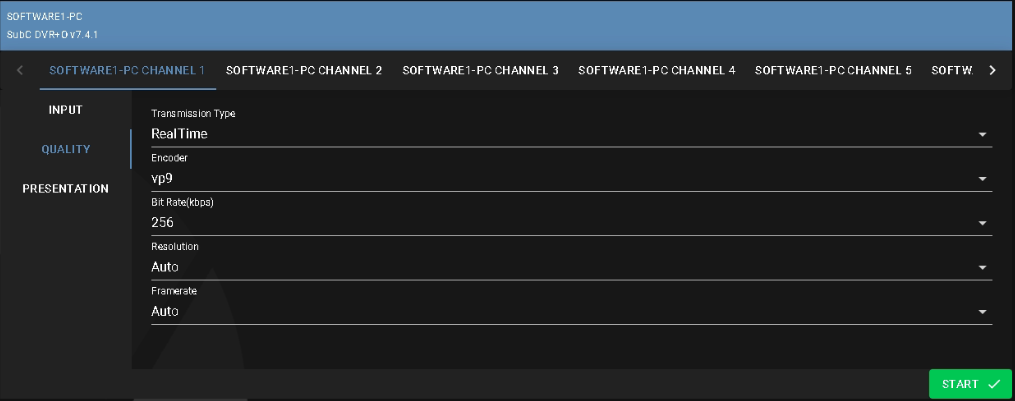Open the PRESENTATION settings section

tap(66, 188)
